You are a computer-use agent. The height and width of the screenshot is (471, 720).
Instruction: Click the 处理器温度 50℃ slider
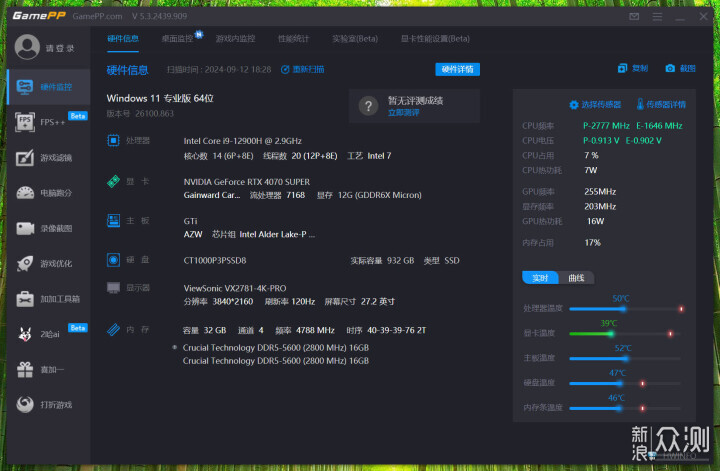click(625, 309)
